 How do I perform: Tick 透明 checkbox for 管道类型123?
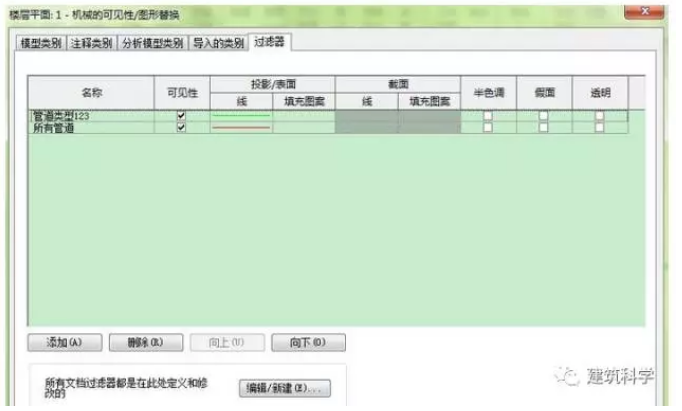600,116
